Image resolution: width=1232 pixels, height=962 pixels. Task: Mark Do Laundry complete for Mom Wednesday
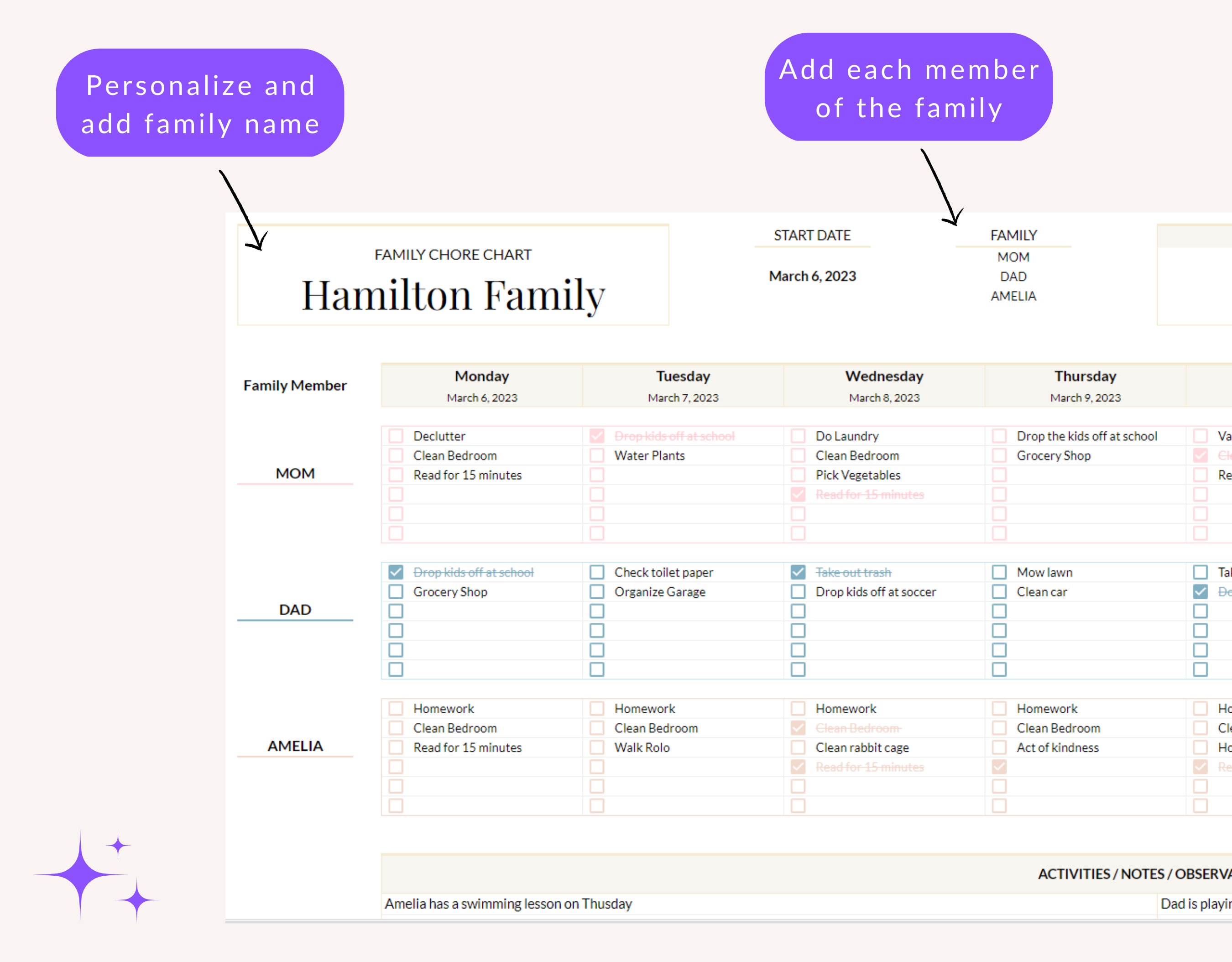(798, 435)
